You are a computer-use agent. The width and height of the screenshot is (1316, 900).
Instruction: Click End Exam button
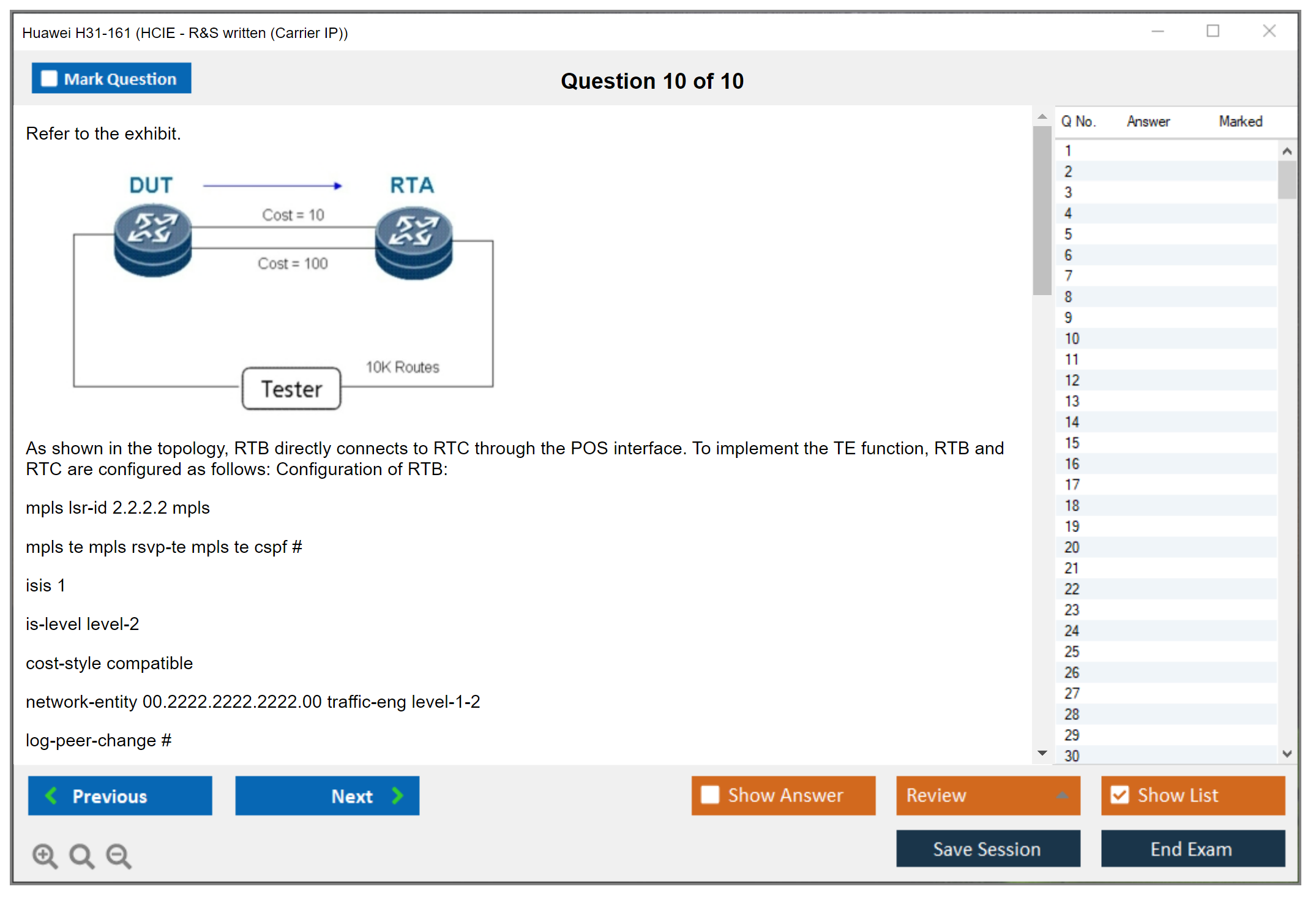pyautogui.click(x=1192, y=849)
